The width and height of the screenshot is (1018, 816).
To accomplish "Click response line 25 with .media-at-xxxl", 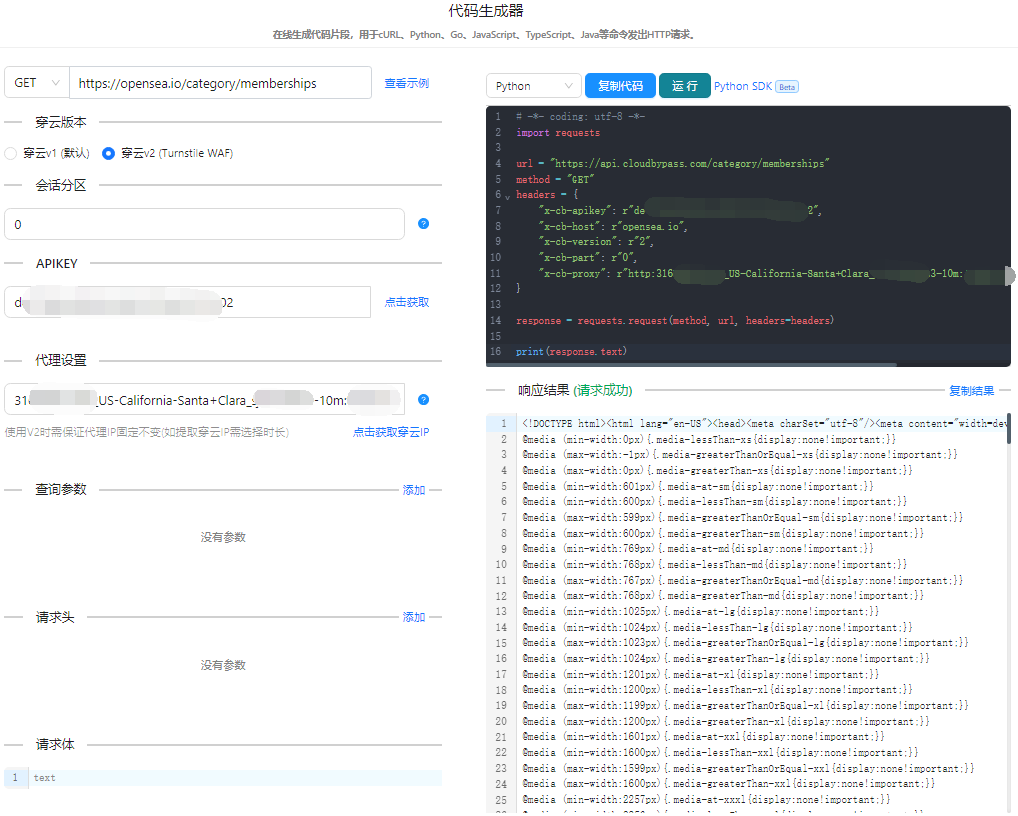I will (x=706, y=800).
